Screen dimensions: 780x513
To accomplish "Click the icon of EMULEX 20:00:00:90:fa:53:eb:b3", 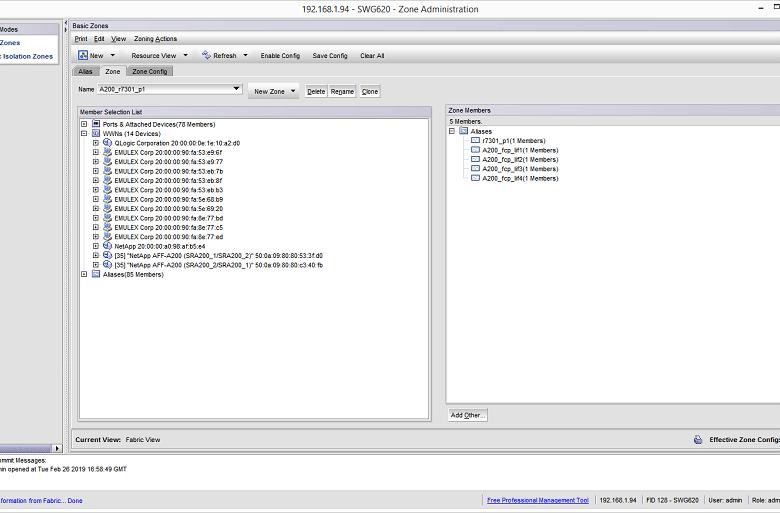I will tap(107, 190).
